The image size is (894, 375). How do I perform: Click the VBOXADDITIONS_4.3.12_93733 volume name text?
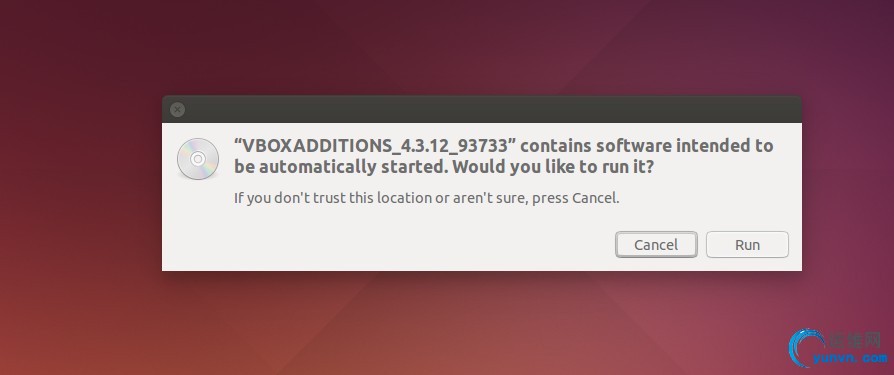click(376, 146)
